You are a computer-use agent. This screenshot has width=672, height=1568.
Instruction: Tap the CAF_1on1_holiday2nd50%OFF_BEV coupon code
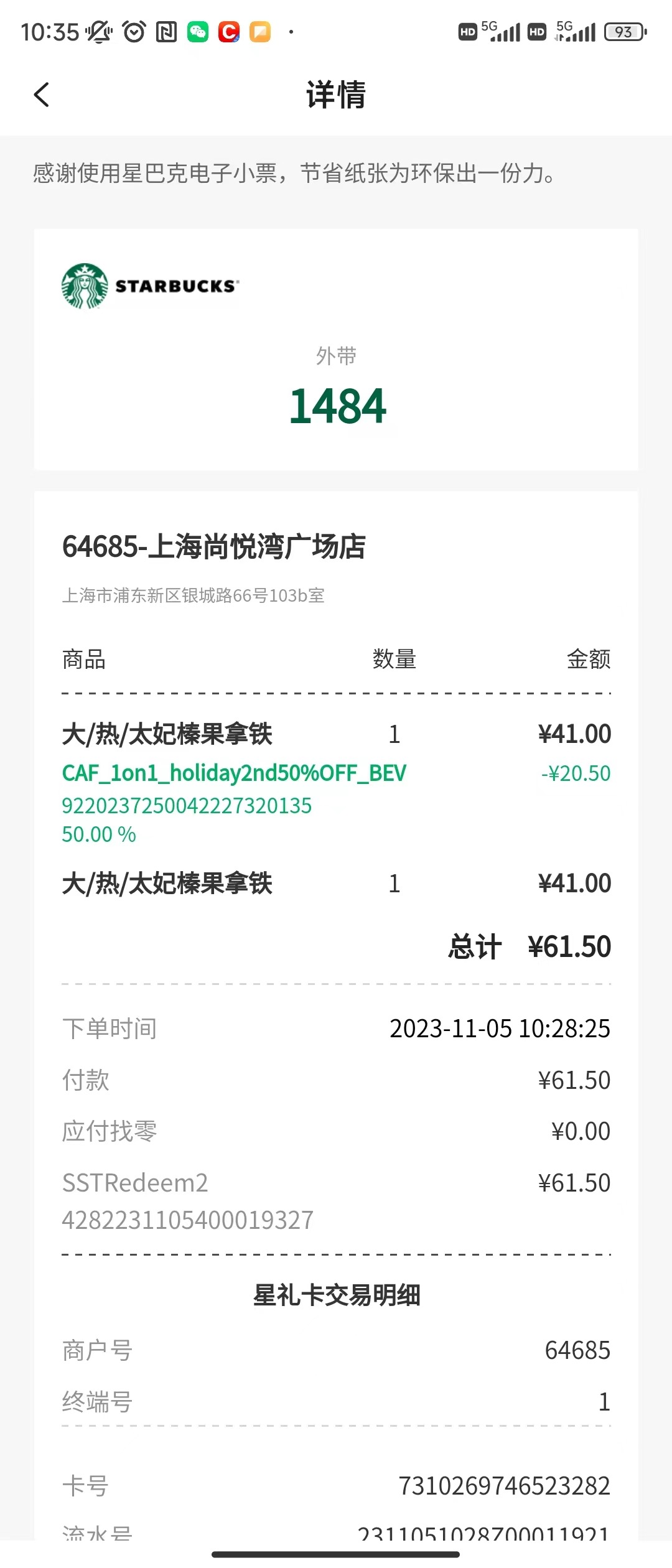tap(234, 773)
